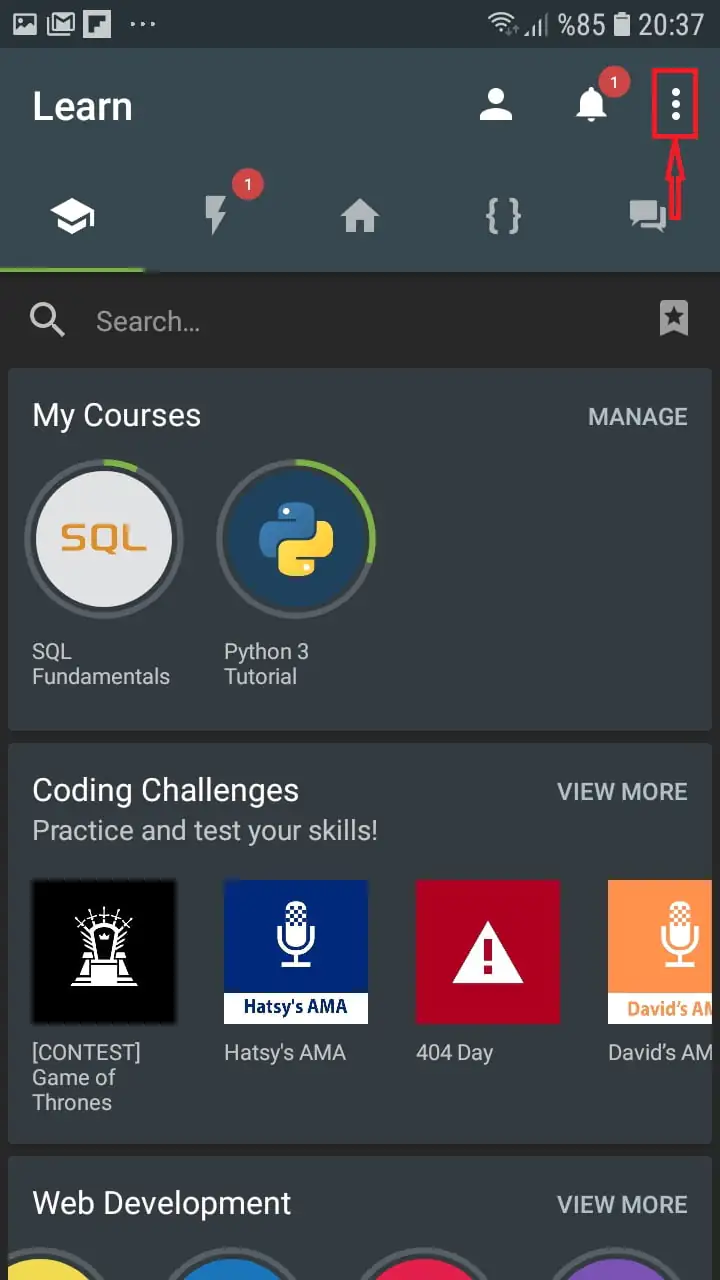Open the Python 3 Tutorial course

[296, 540]
